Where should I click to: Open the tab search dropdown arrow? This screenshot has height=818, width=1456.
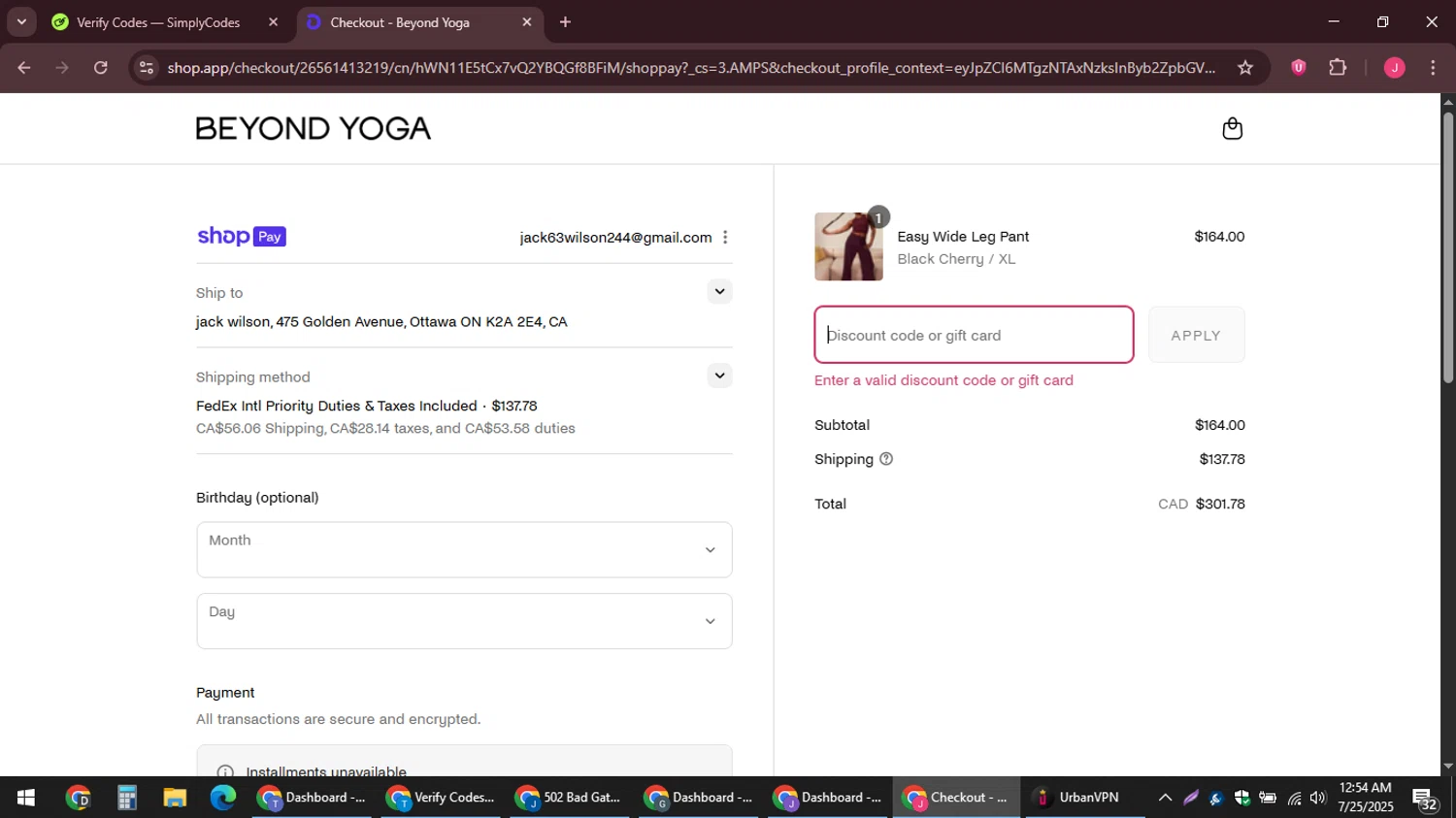(x=21, y=22)
